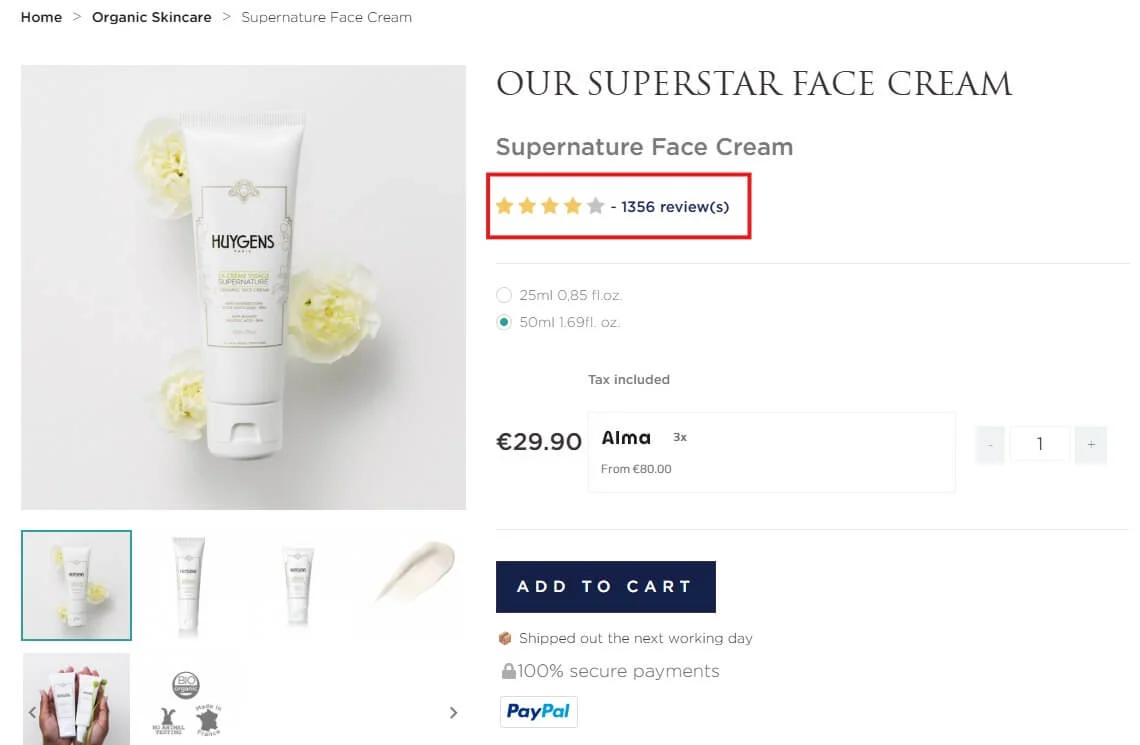Click the first yellow rating star

[x=504, y=205]
